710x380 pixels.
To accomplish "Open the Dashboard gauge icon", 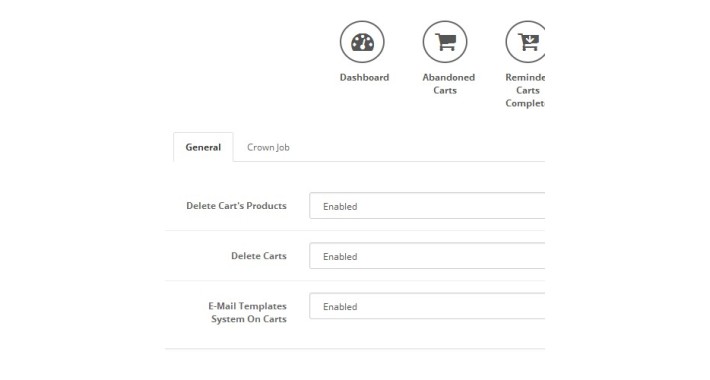I will 362,42.
